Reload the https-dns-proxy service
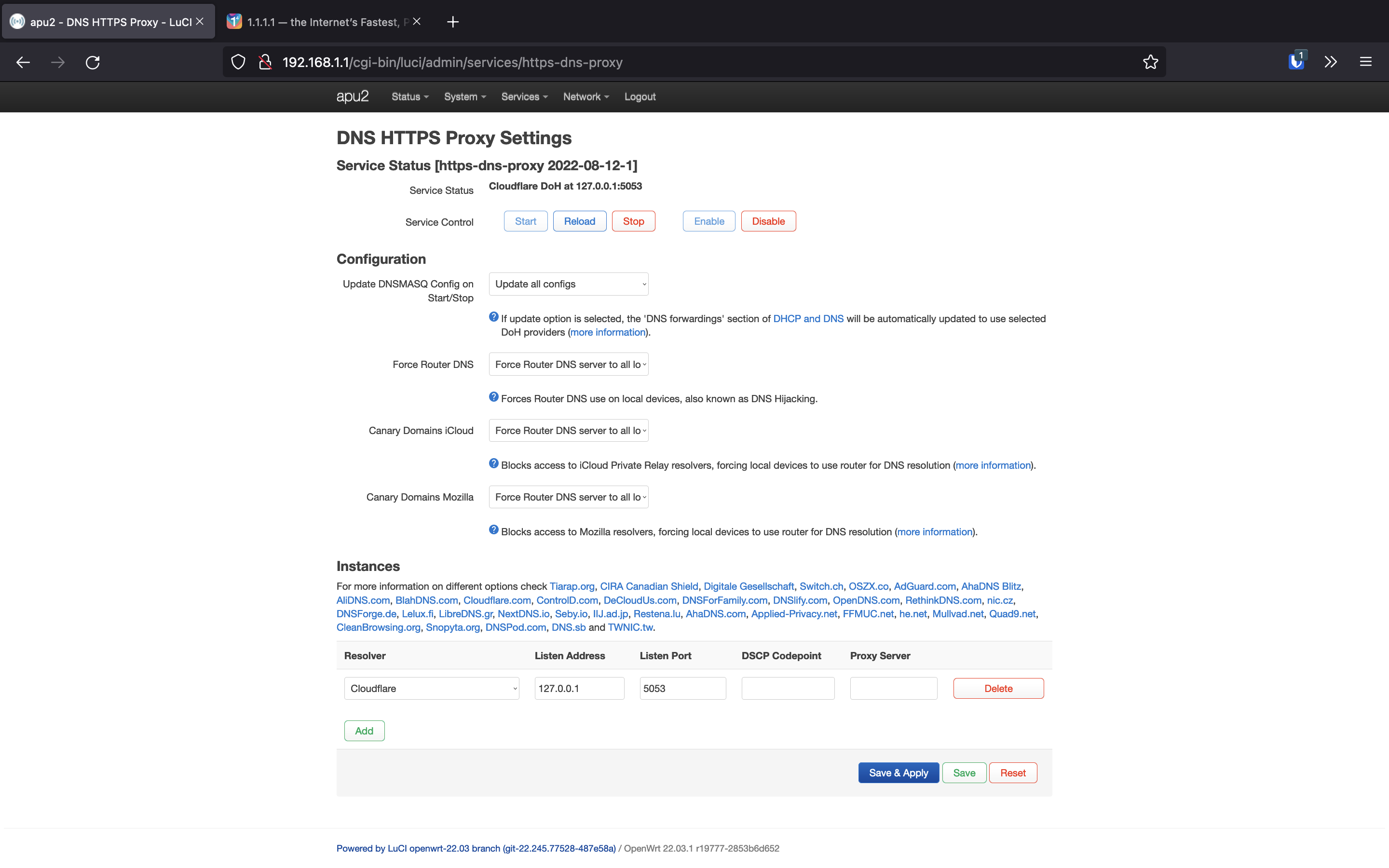Viewport: 1389px width, 868px height. click(580, 221)
